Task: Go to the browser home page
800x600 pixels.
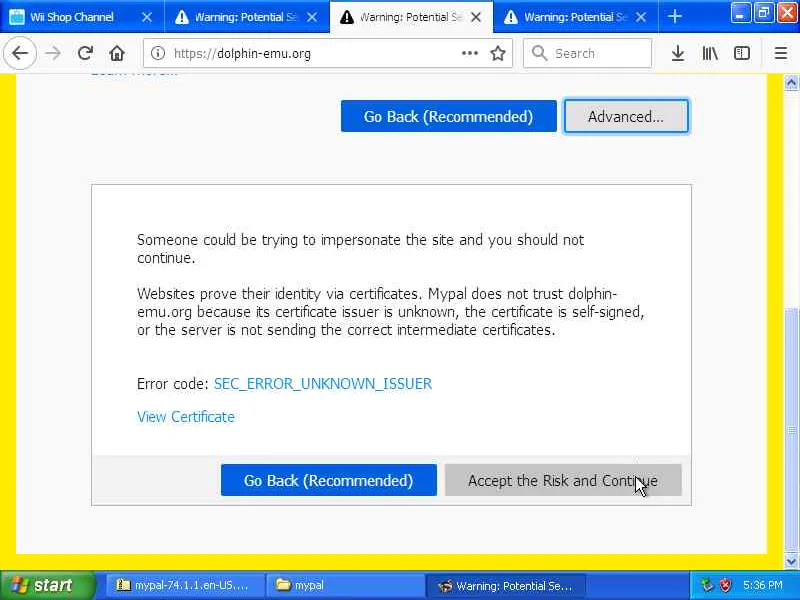Action: (117, 53)
